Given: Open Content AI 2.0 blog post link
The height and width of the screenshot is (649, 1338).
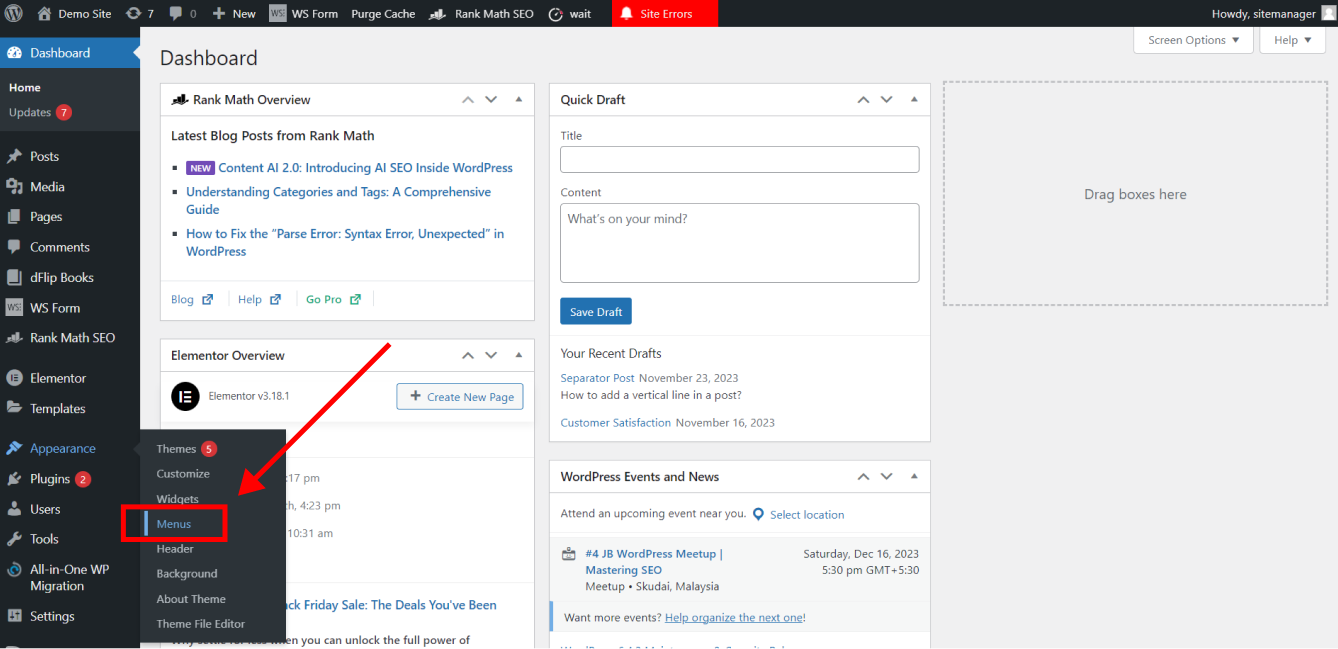Looking at the screenshot, I should click(365, 168).
